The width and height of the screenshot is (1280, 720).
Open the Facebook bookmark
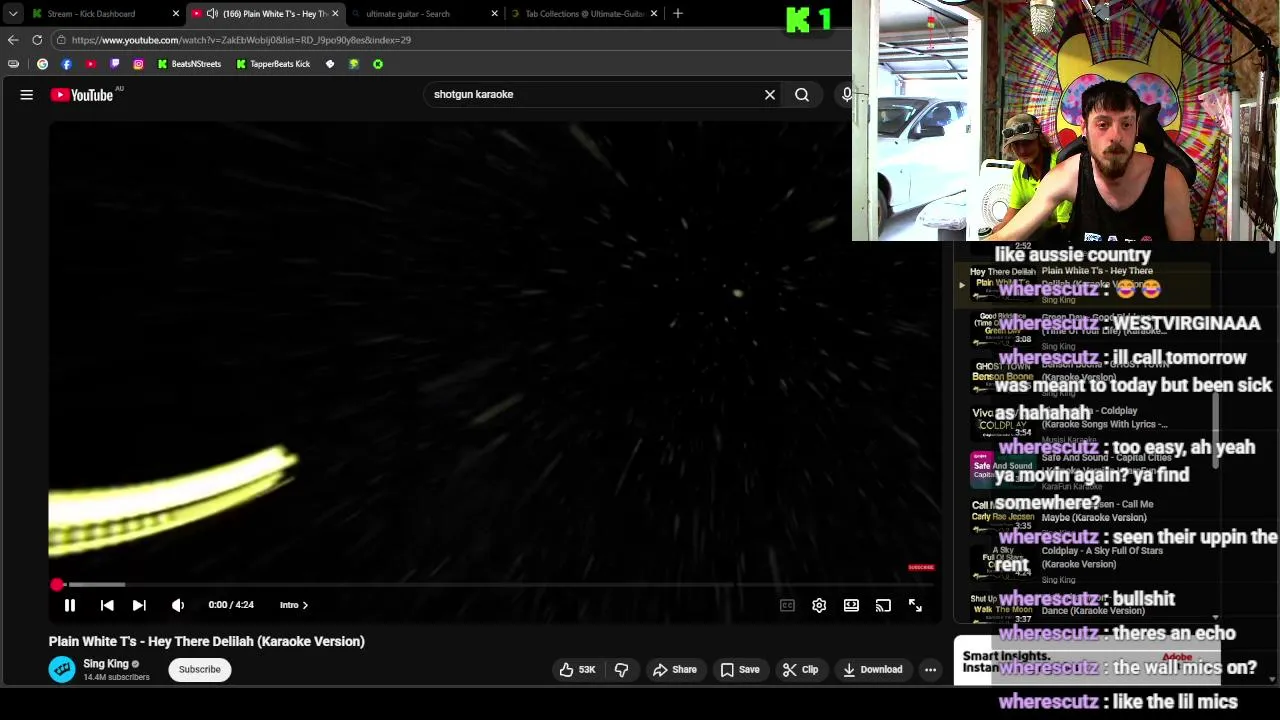pyautogui.click(x=66, y=64)
